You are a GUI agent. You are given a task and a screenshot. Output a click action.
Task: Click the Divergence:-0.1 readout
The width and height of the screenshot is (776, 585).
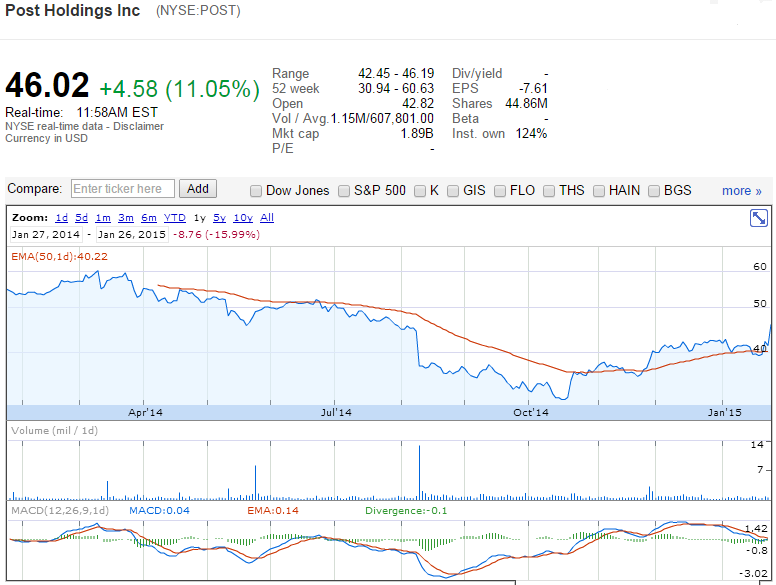[406, 510]
